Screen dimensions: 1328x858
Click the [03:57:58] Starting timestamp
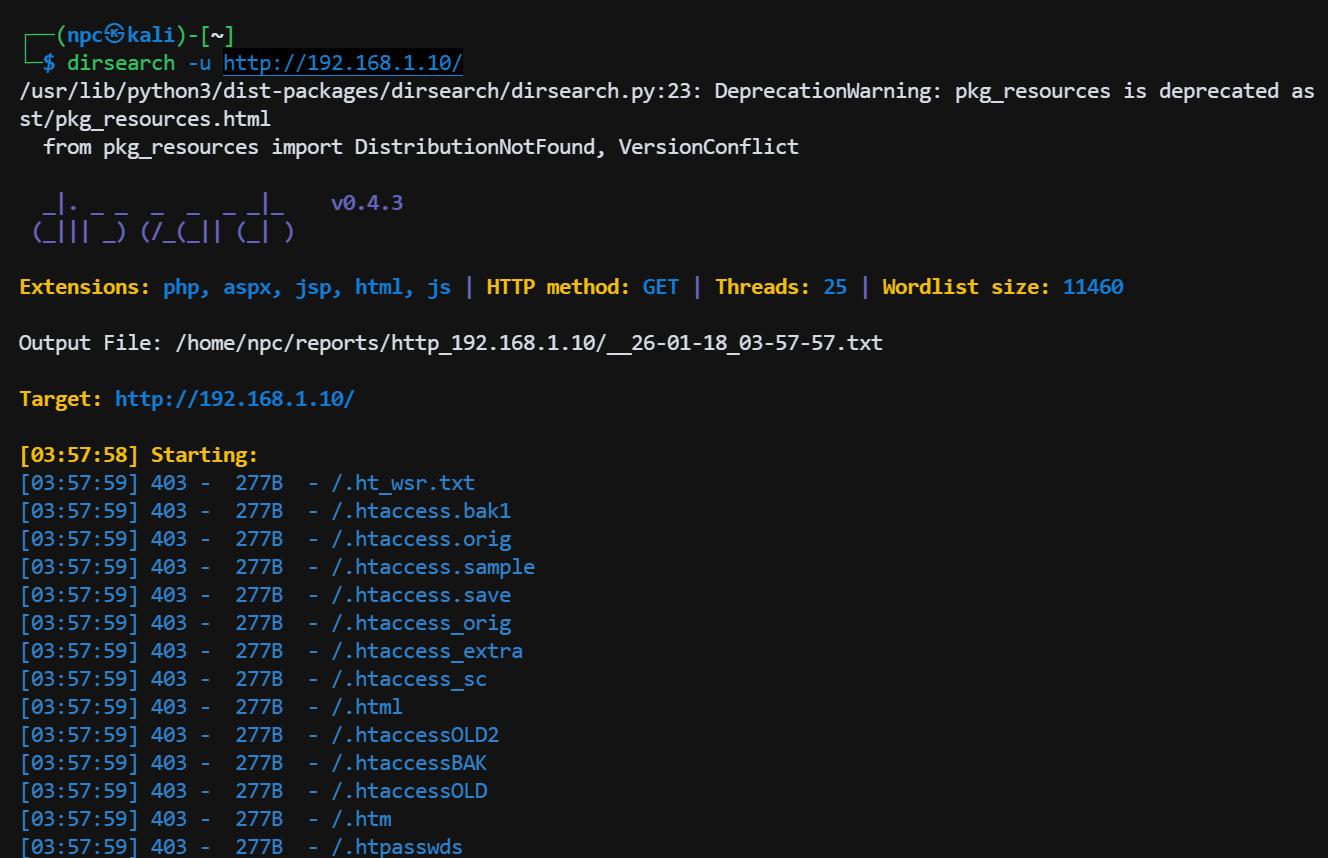78,455
